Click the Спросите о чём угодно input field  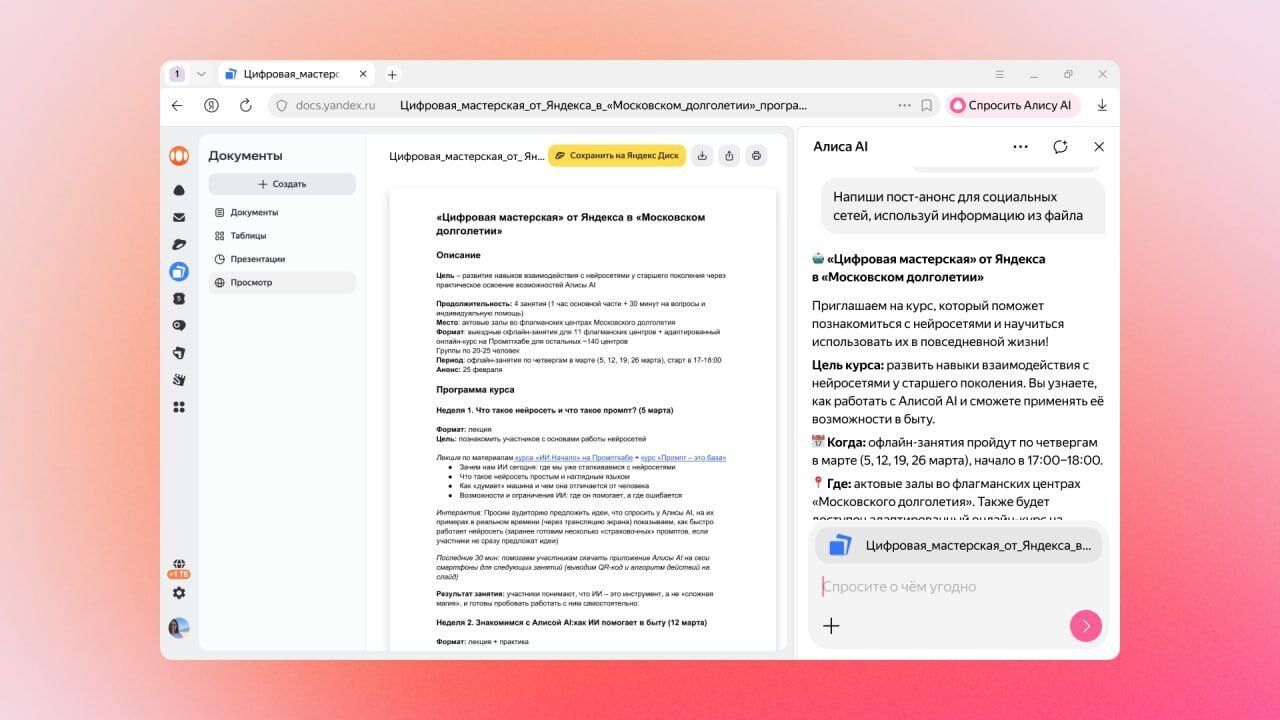pos(930,586)
